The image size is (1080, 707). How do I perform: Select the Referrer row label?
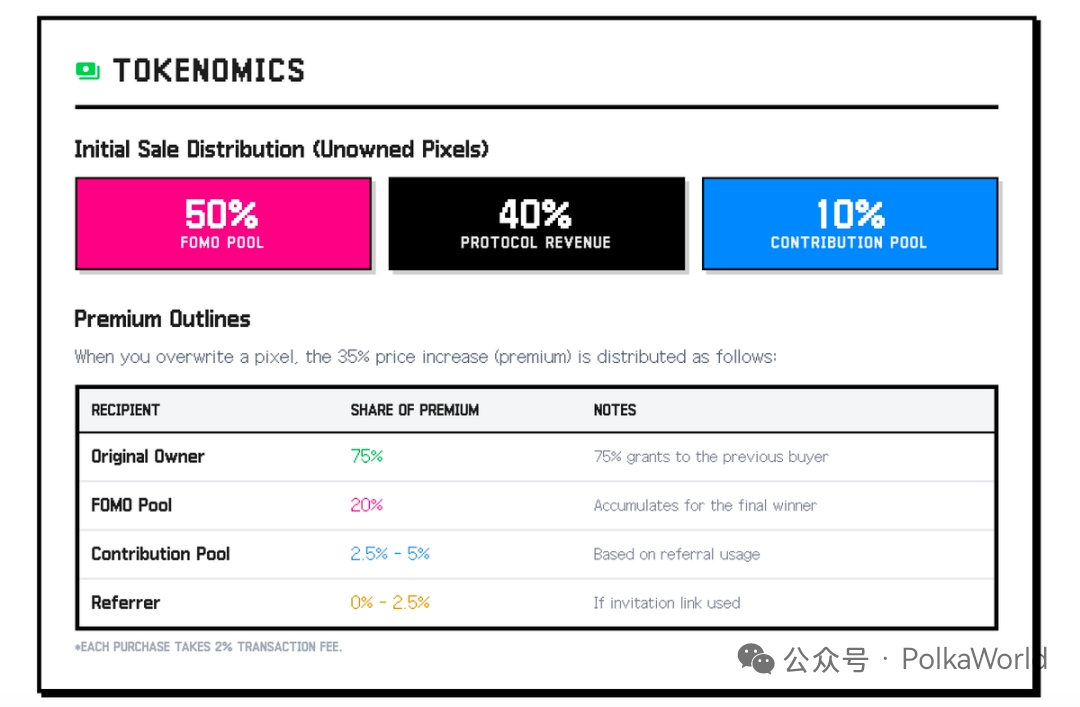tap(125, 603)
